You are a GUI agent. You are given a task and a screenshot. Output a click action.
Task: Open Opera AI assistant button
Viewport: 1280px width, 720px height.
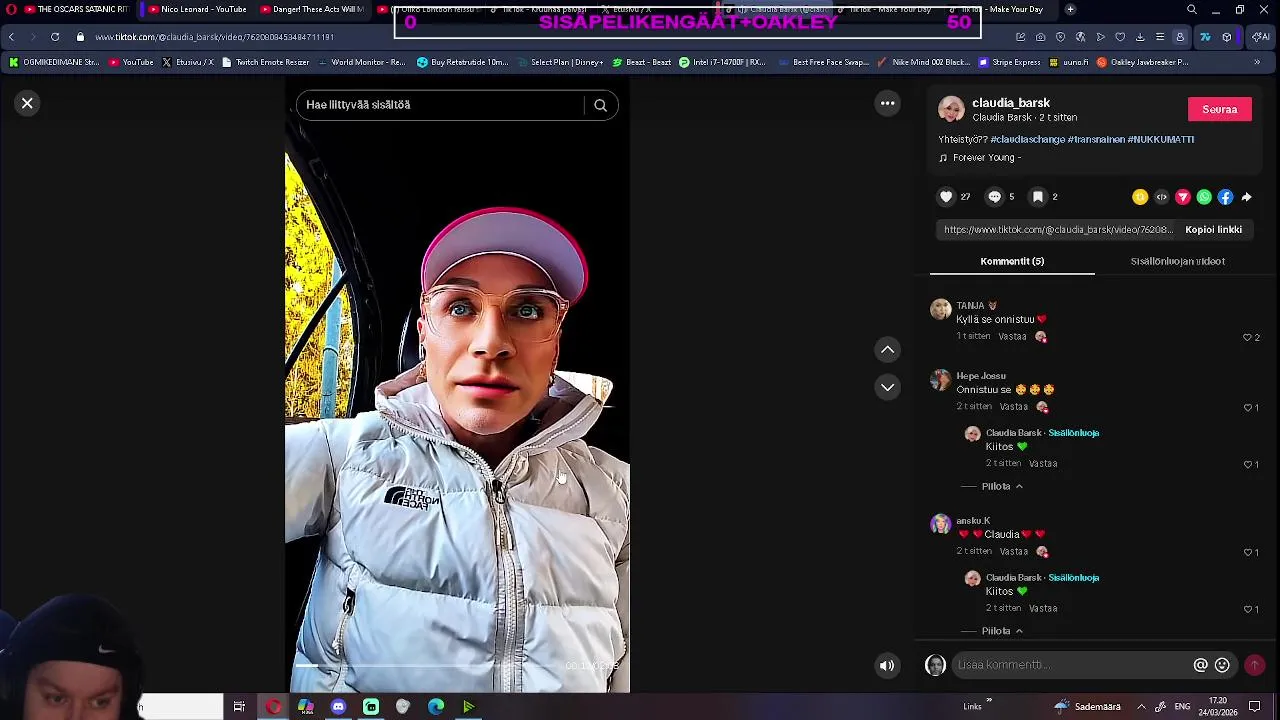(x=1261, y=37)
